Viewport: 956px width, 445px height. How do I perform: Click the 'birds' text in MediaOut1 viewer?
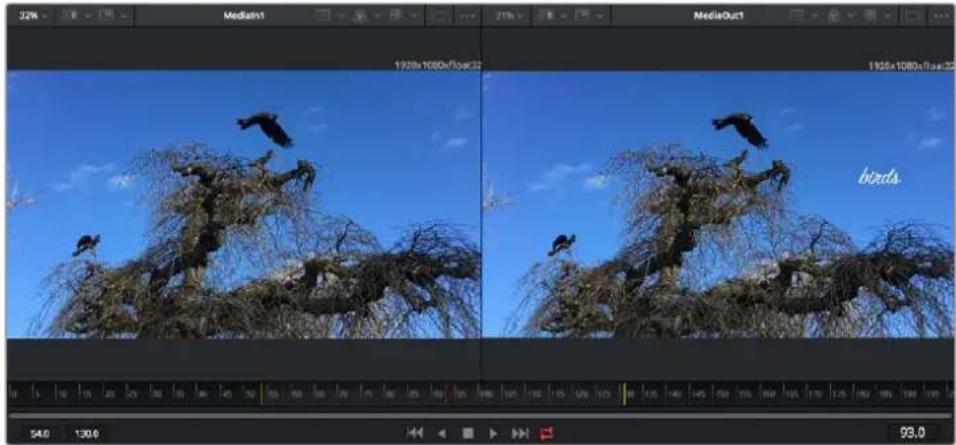(x=879, y=178)
